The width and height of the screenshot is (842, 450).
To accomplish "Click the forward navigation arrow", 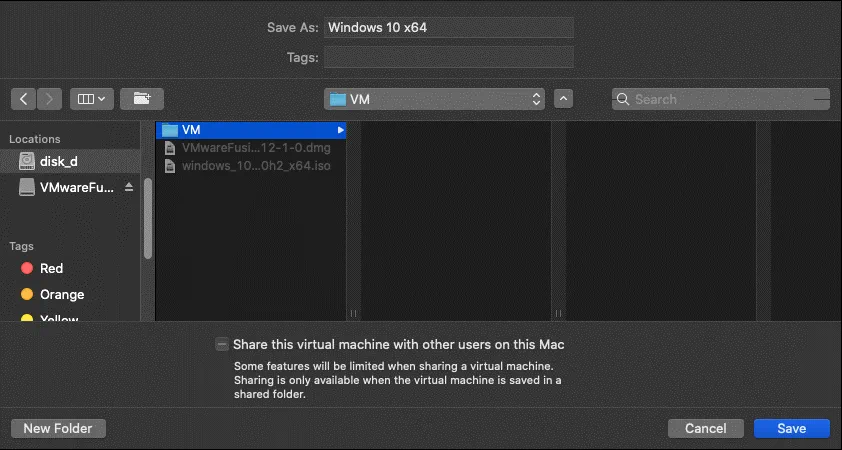I will coord(50,99).
